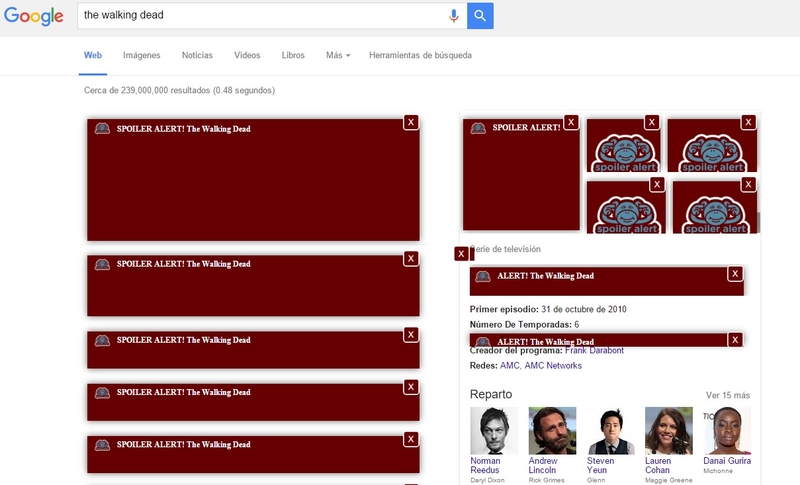Screen dimensions: 800x485
Task: Expand the Más dropdown menu
Action: click(338, 55)
